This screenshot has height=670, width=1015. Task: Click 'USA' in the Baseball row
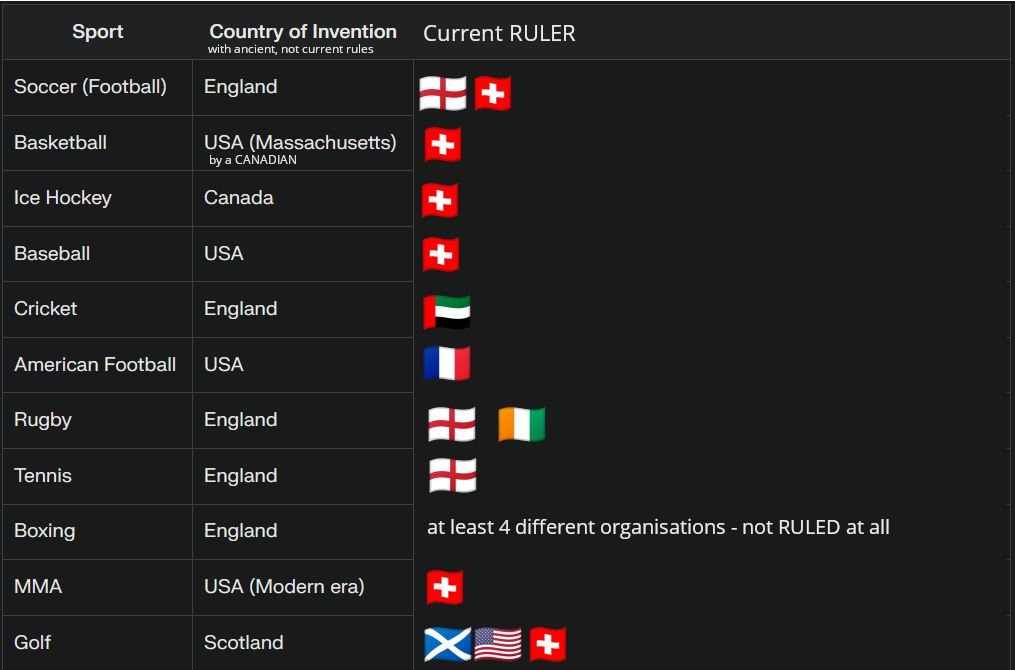pos(224,253)
